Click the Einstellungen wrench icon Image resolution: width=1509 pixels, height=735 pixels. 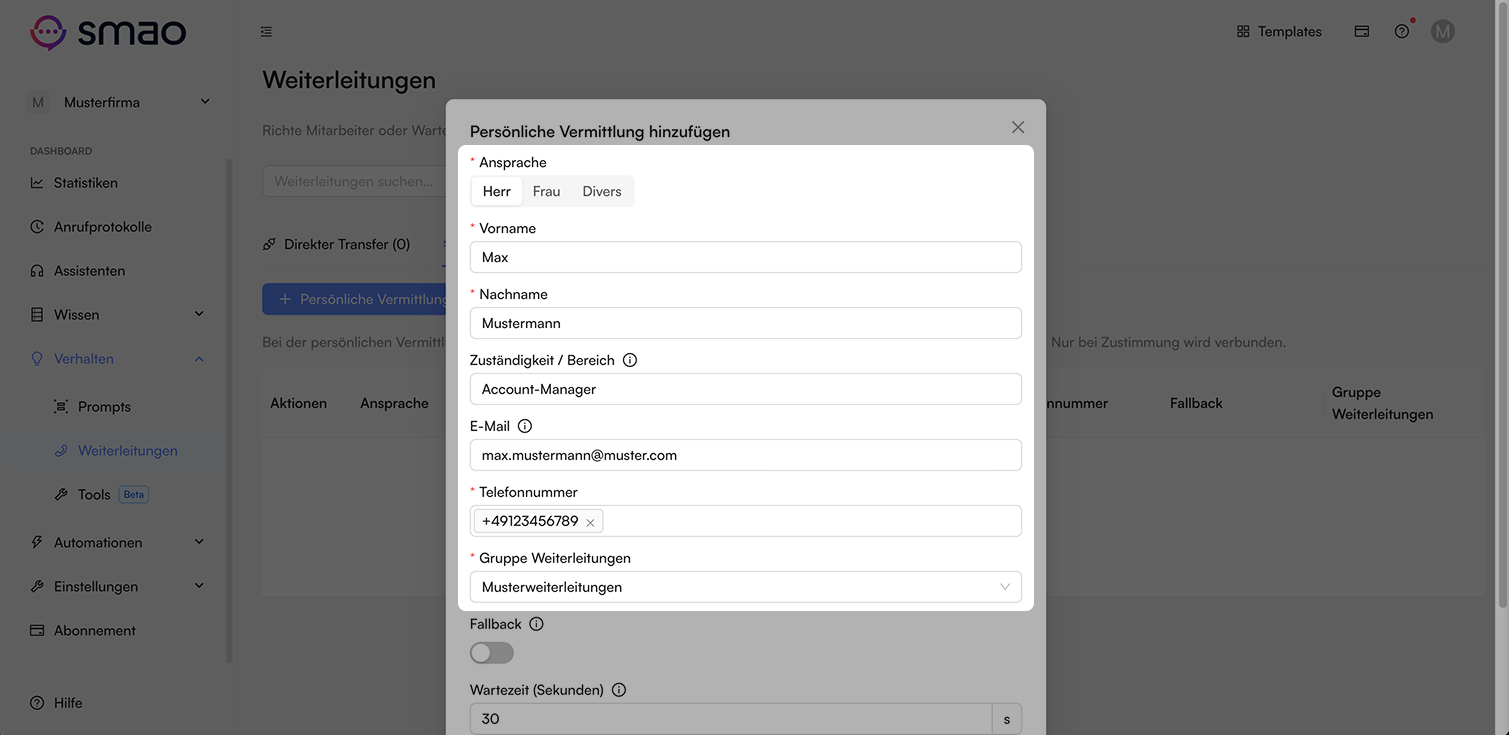pyautogui.click(x=37, y=587)
